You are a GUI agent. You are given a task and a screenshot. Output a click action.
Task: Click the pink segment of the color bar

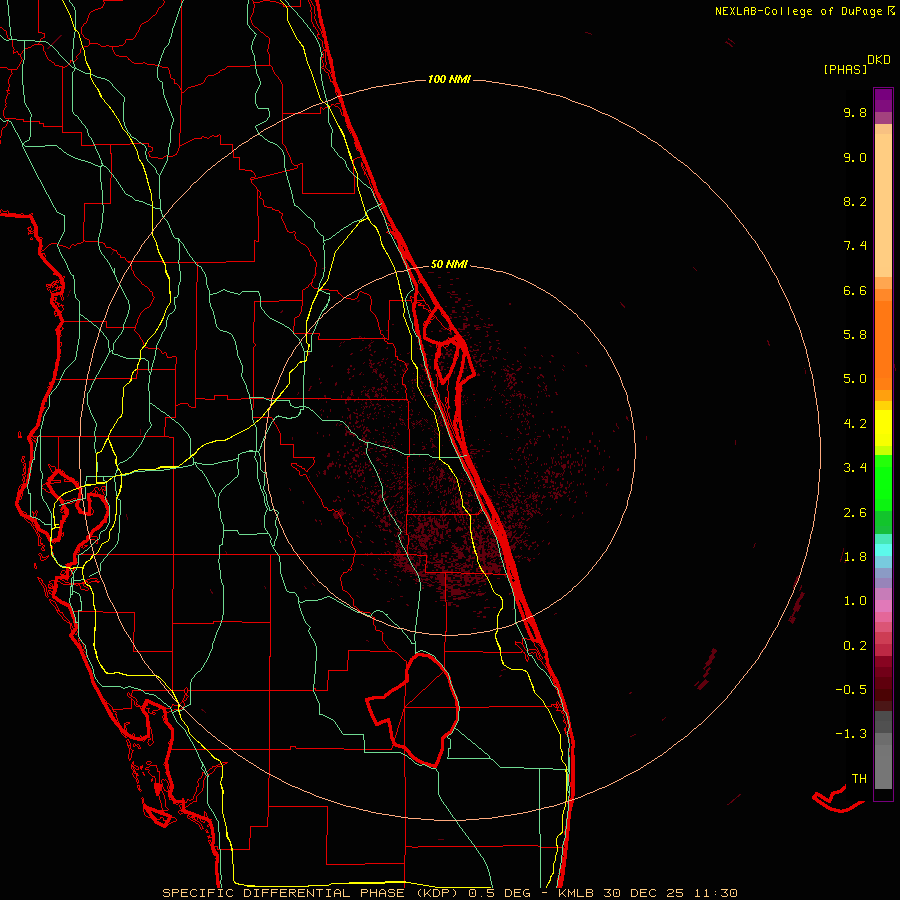[x=883, y=606]
